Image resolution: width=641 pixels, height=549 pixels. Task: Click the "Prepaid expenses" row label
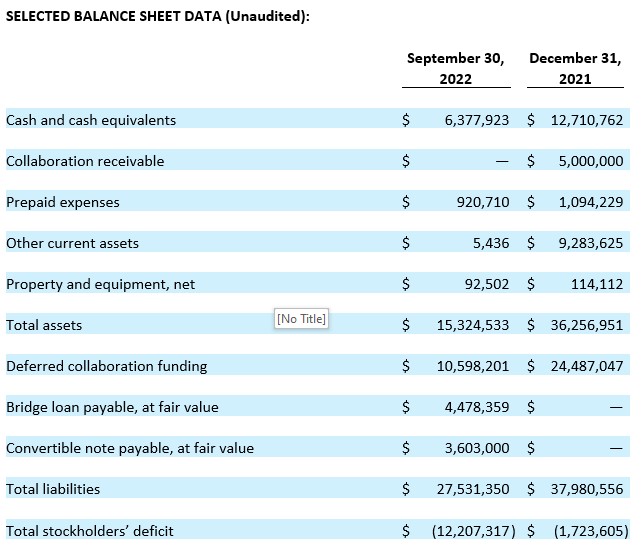point(63,202)
